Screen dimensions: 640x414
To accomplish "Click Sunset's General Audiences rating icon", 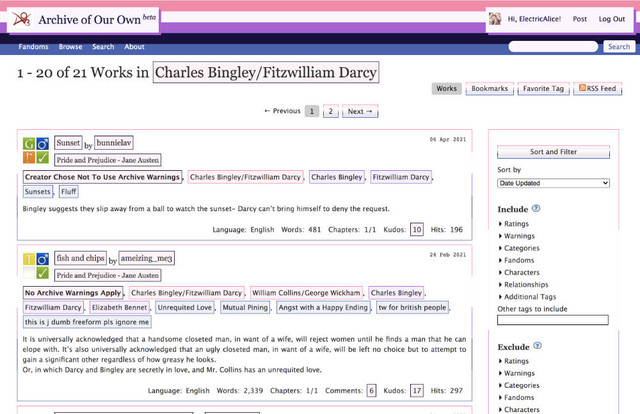I will (29, 144).
